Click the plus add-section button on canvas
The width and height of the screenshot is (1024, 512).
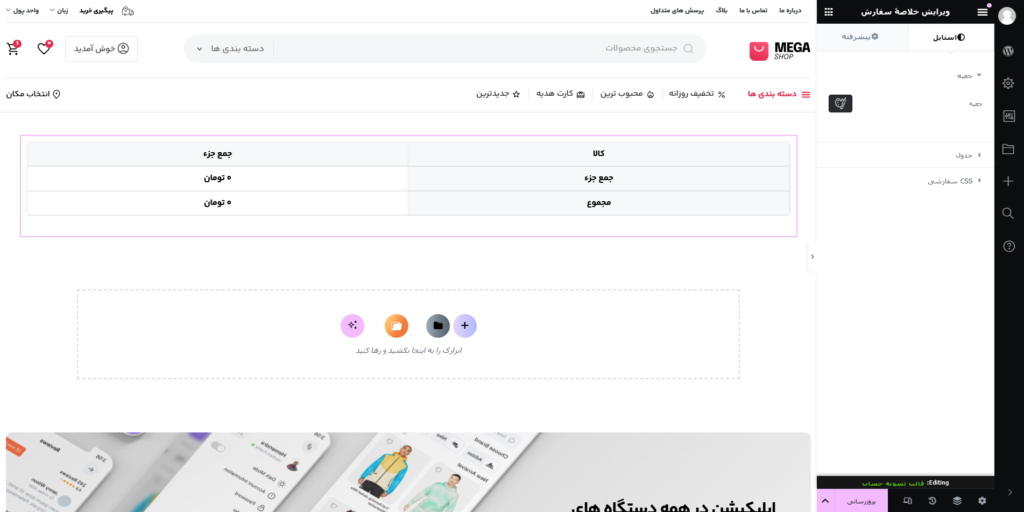click(465, 325)
